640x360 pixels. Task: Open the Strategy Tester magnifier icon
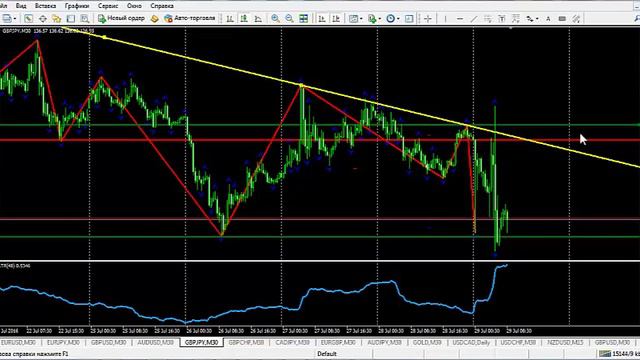pyautogui.click(x=84, y=18)
